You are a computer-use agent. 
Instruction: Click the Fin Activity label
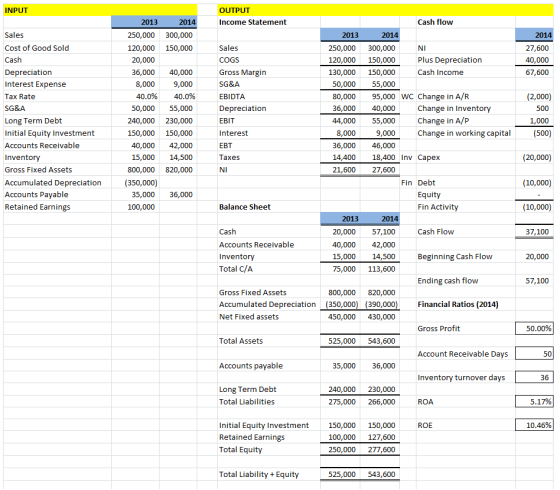click(x=438, y=207)
